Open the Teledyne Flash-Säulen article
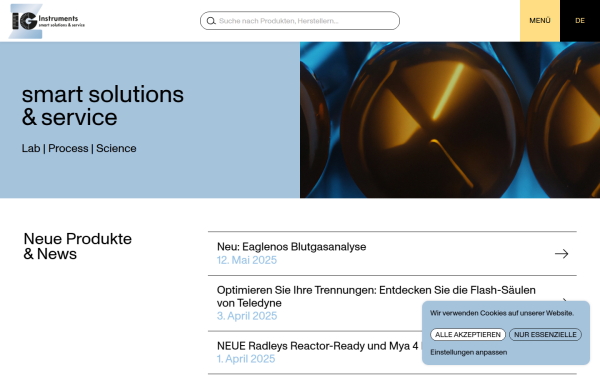This screenshot has height=375, width=600. pos(376,296)
